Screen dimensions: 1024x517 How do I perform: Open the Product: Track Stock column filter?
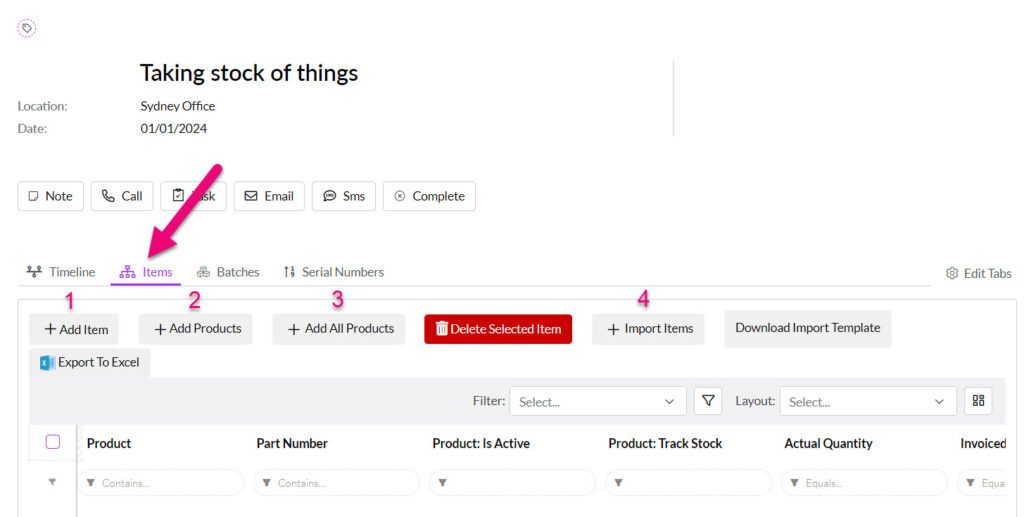point(688,483)
